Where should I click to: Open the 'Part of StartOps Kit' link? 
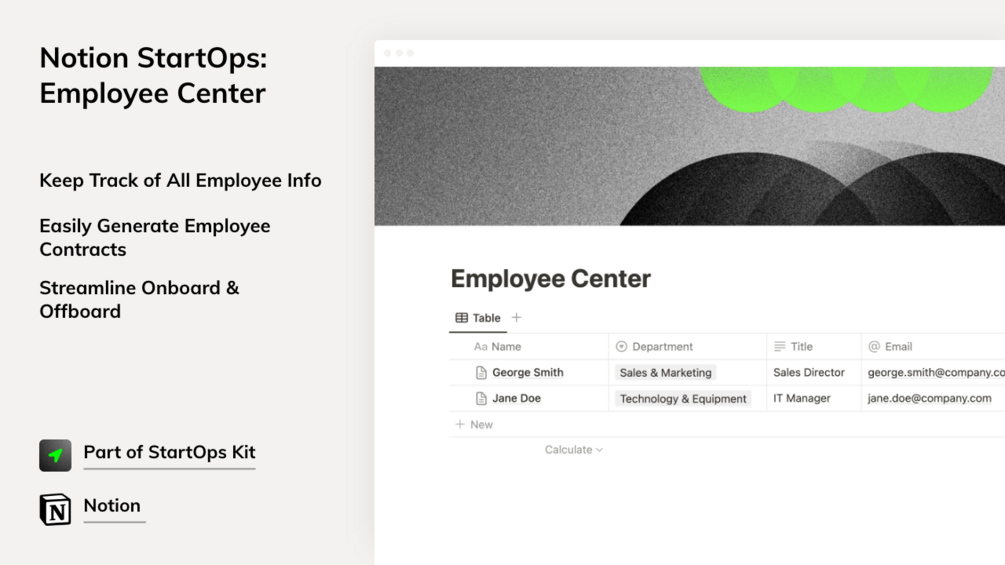coord(169,452)
